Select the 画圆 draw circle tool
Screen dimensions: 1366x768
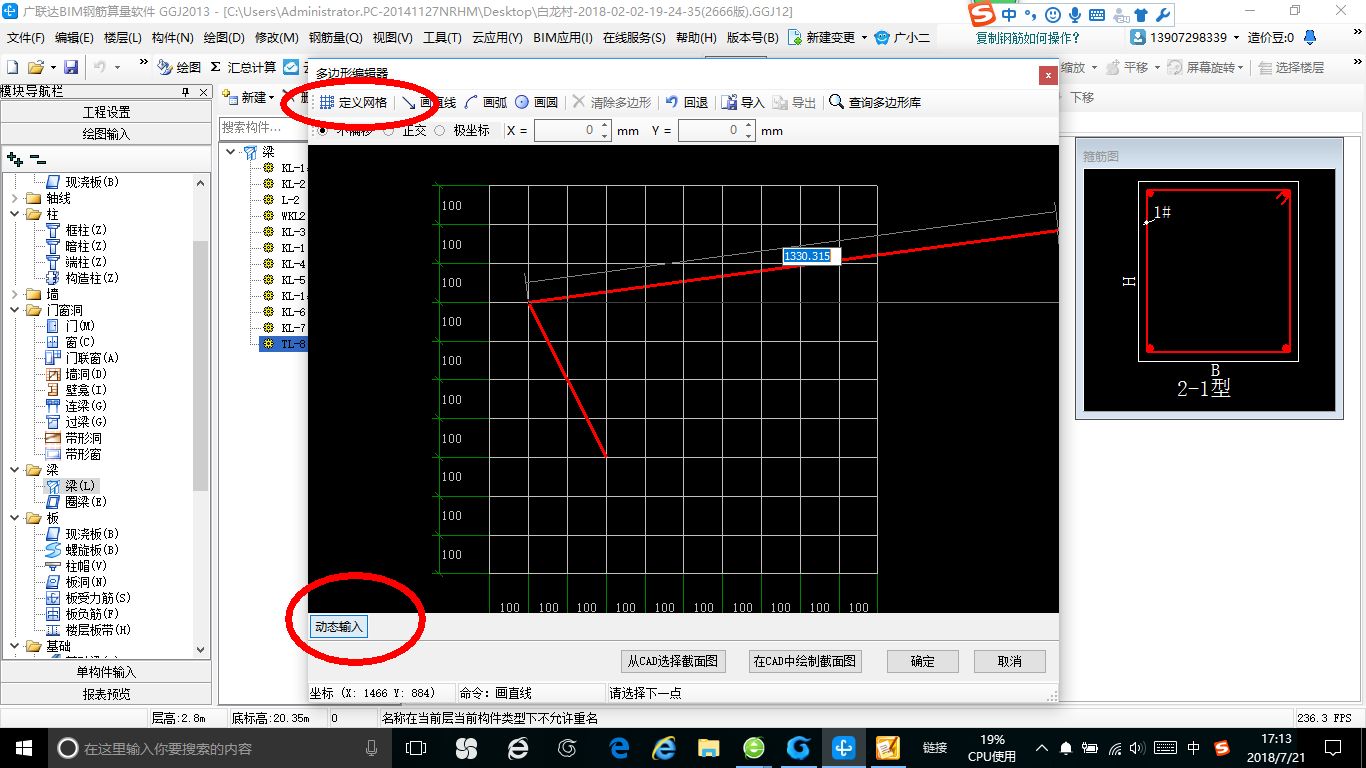[537, 102]
